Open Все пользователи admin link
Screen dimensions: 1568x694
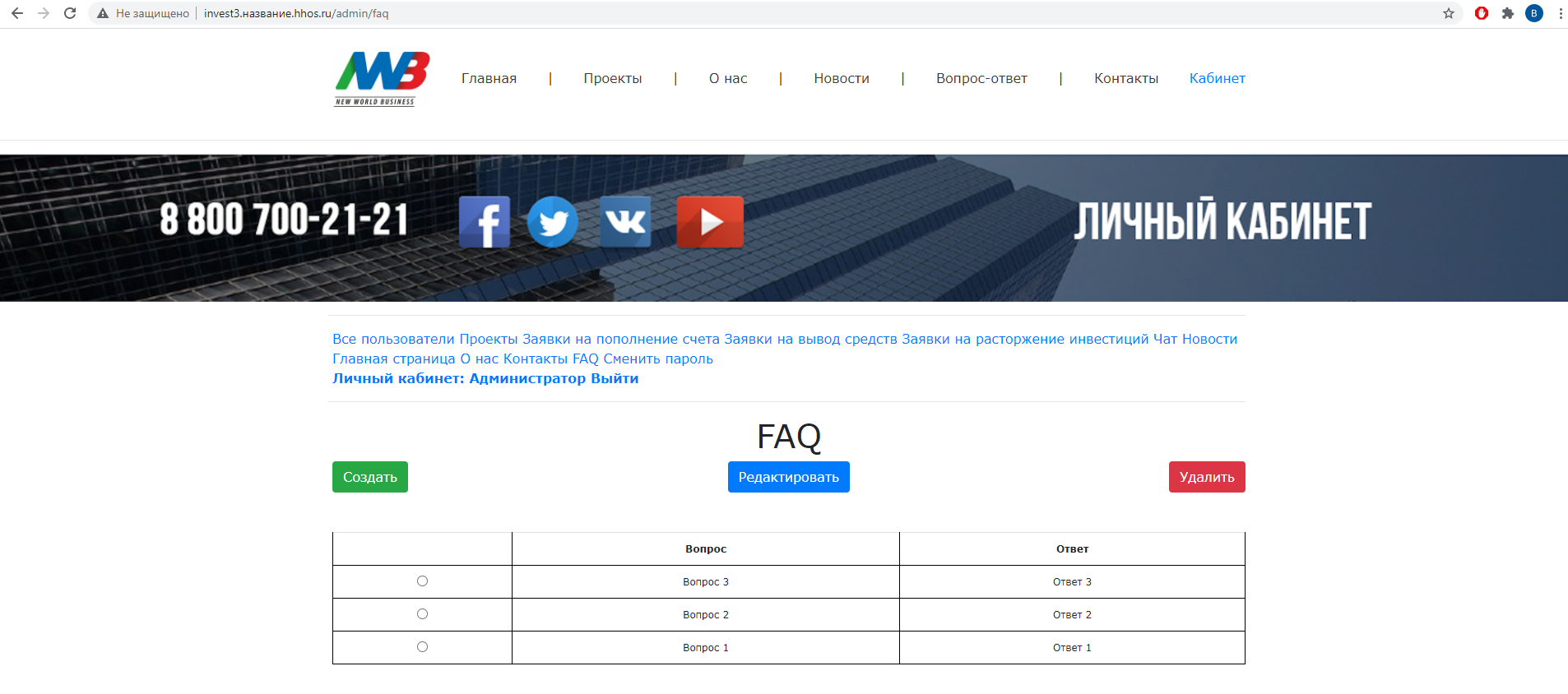click(393, 339)
